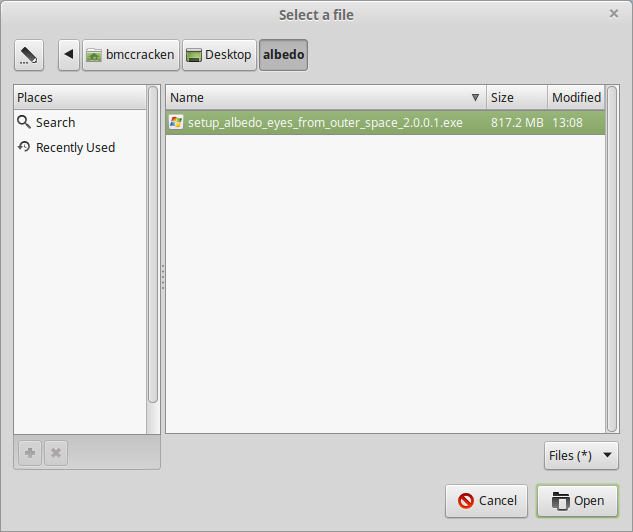Open Search in Places

80,122
